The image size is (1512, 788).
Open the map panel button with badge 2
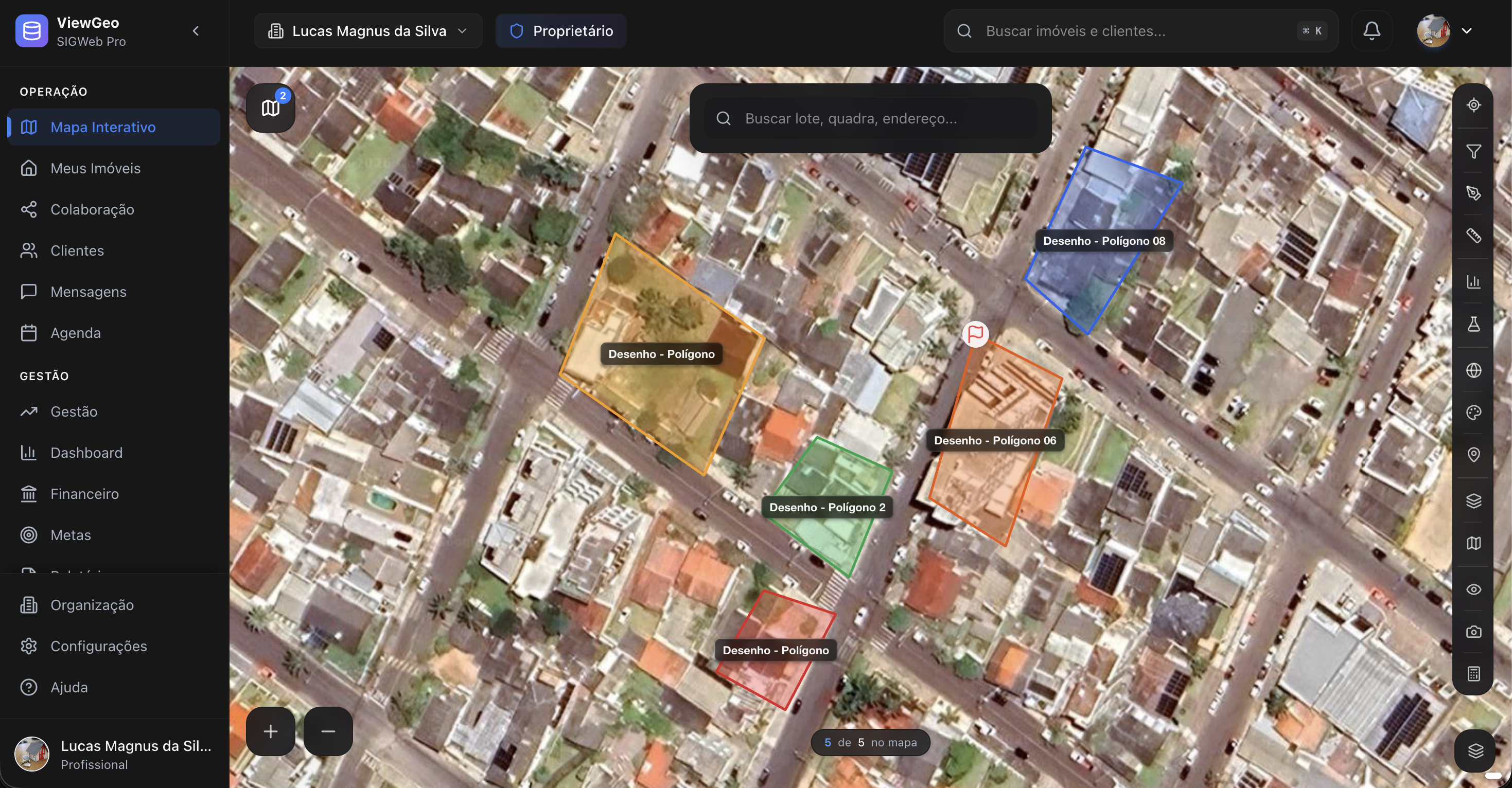271,108
